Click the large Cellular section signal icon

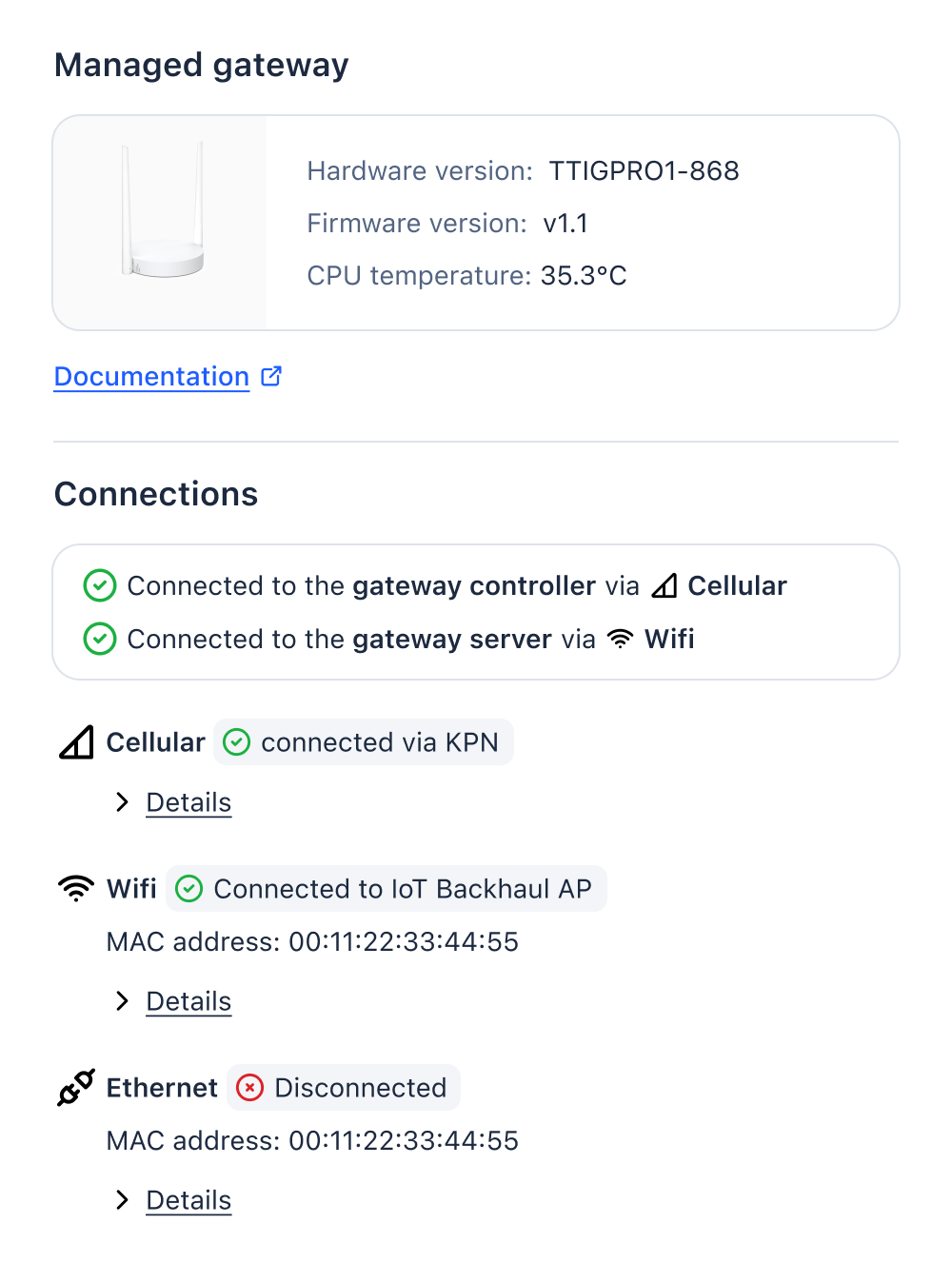click(x=76, y=742)
